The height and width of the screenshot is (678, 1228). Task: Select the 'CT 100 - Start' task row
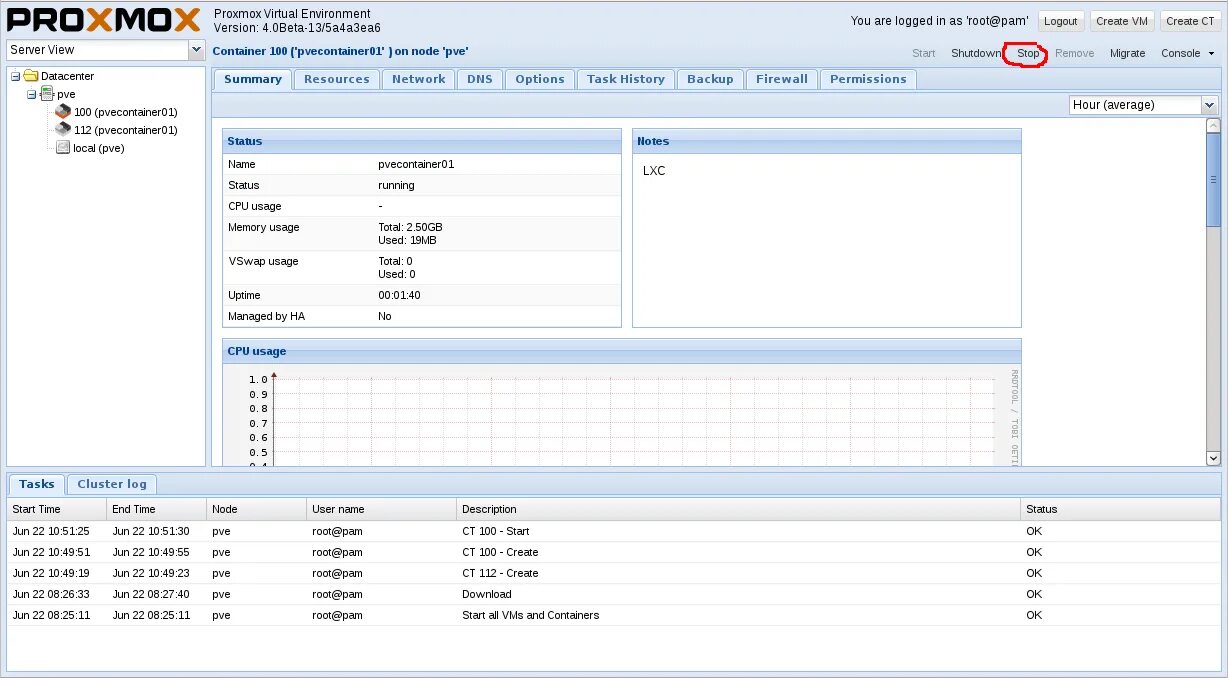pyautogui.click(x=614, y=531)
